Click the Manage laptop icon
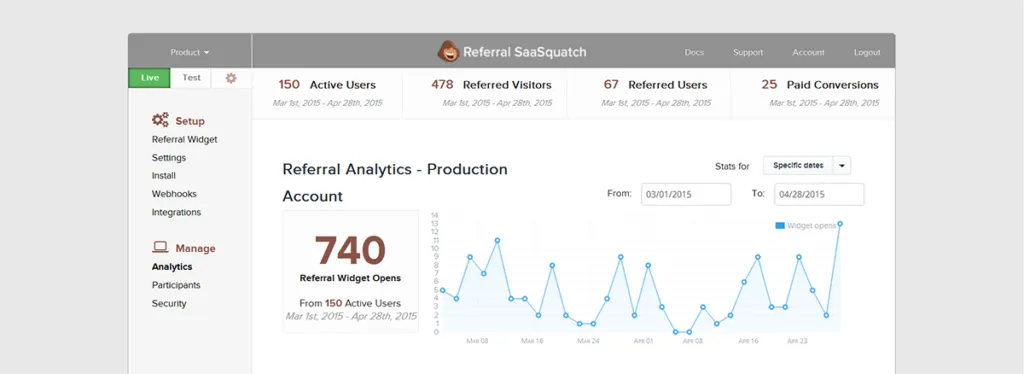 [160, 247]
